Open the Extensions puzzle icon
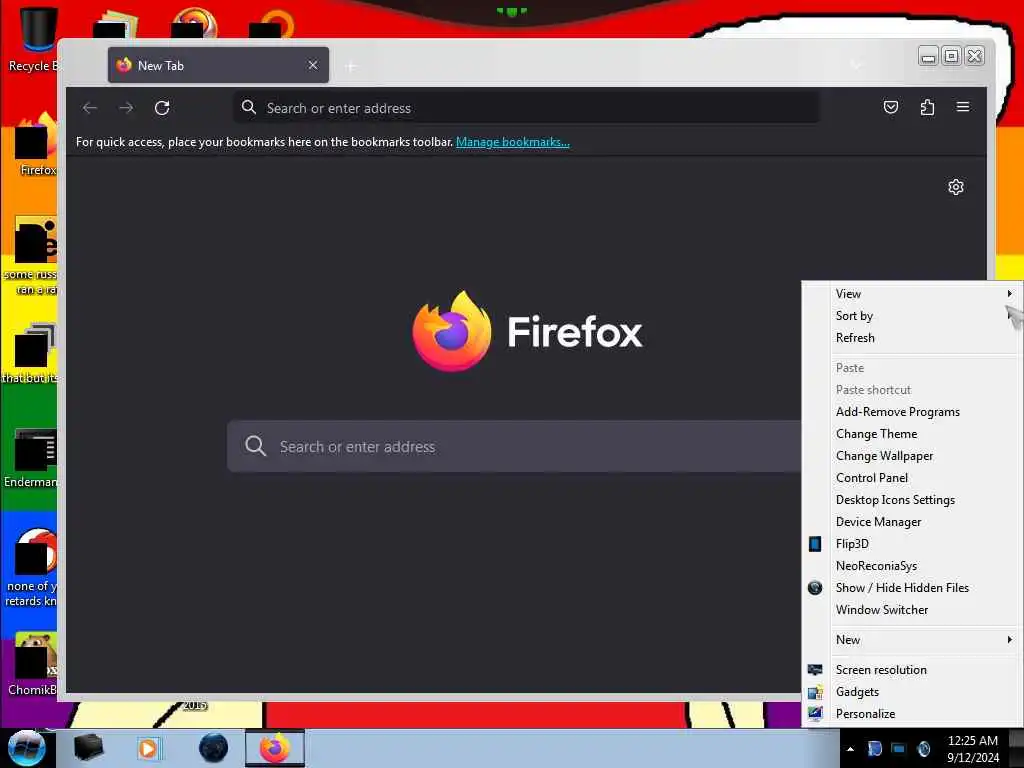The image size is (1024, 768). (x=927, y=107)
